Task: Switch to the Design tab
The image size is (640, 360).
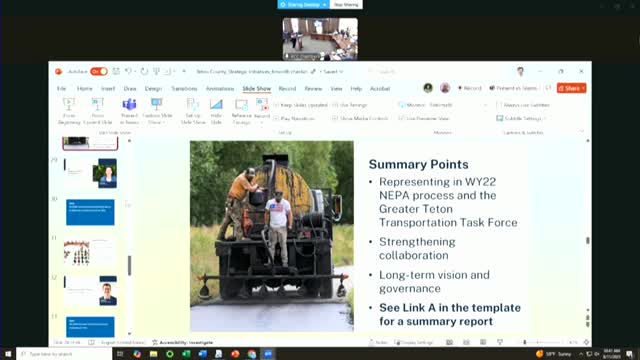Action: pos(153,89)
